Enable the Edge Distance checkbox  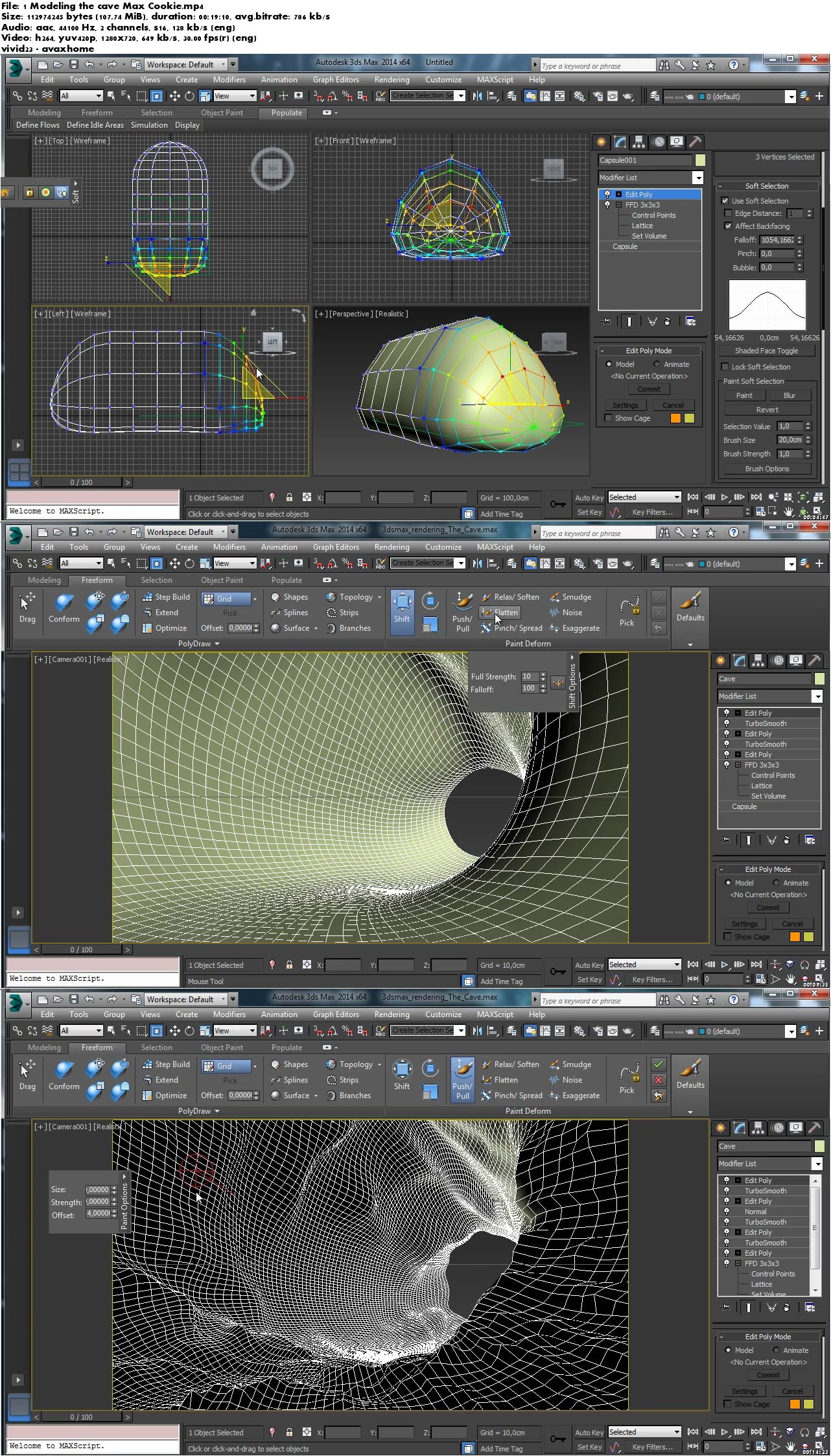[729, 213]
